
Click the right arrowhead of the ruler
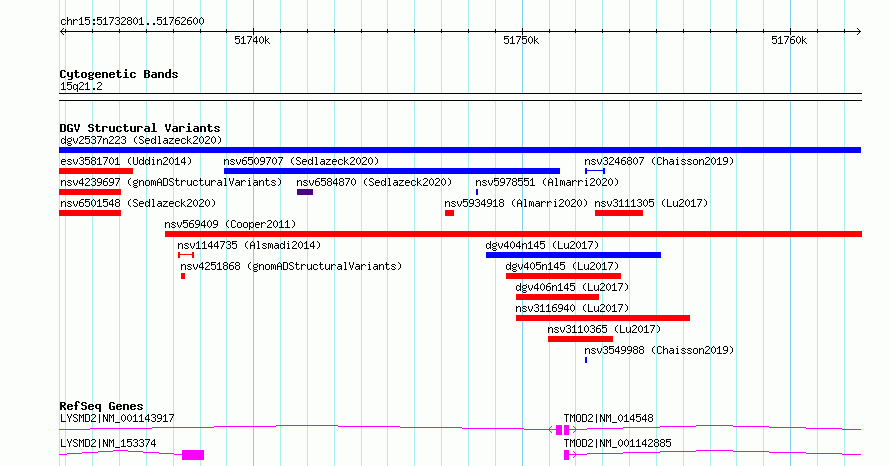click(858, 32)
